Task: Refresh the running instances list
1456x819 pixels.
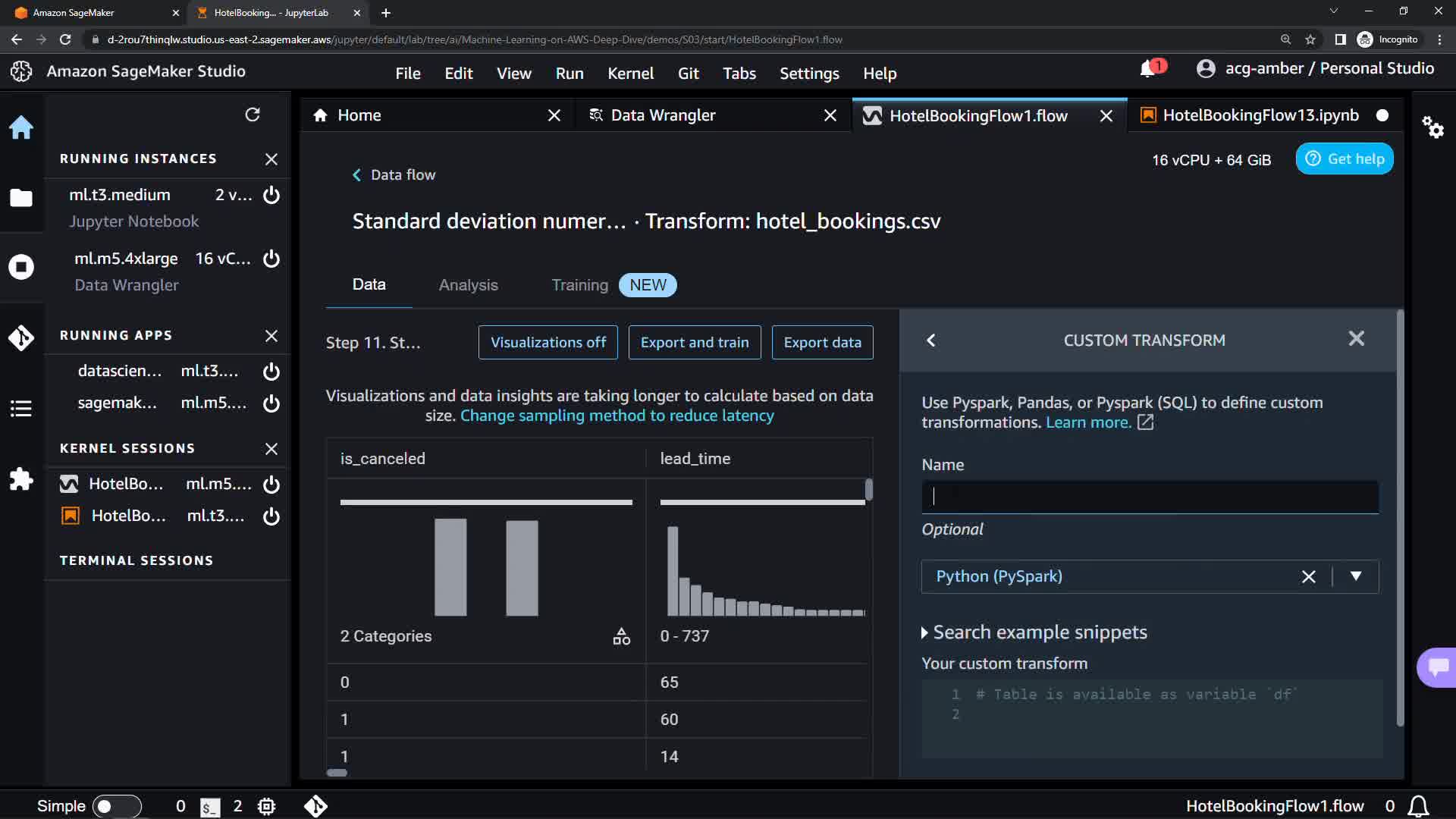Action: click(x=253, y=115)
